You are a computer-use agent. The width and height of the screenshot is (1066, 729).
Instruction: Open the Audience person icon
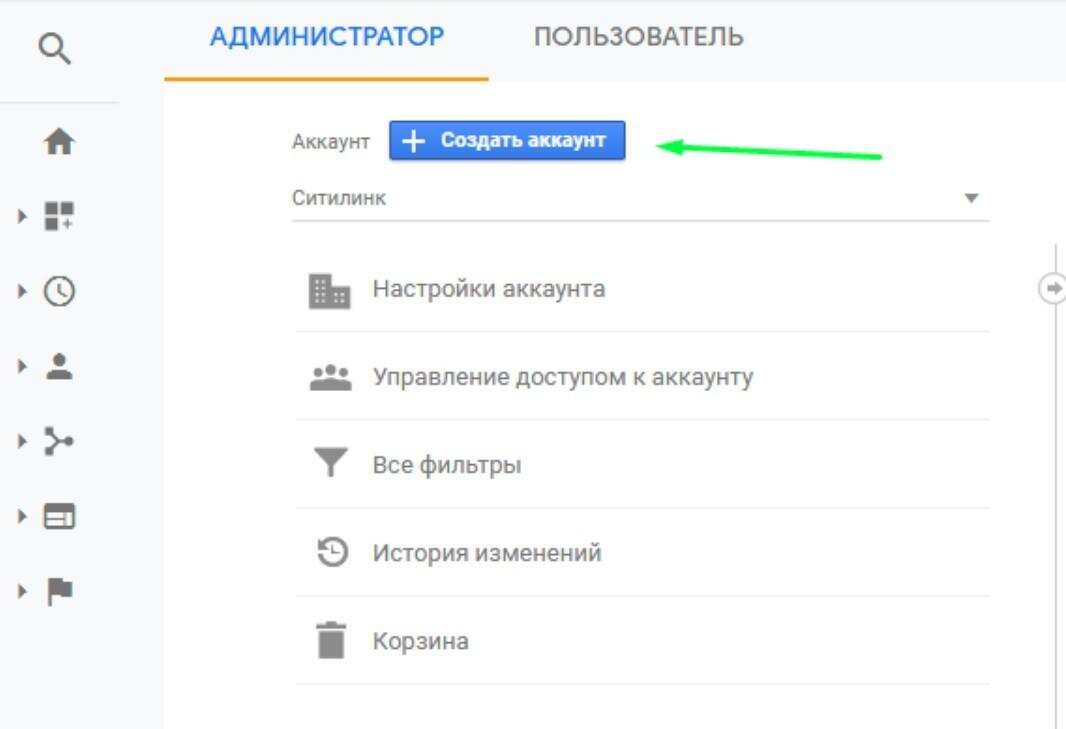(x=59, y=366)
